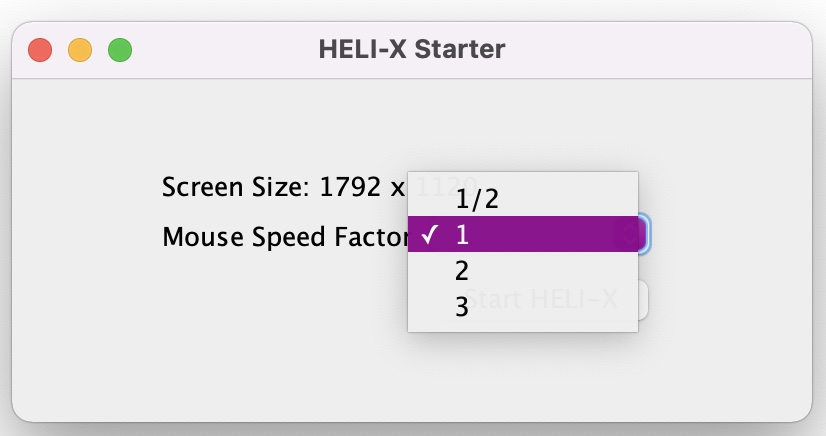Minimize the HELI-X Starter window
Viewport: 826px width, 436px height.
[80, 49]
